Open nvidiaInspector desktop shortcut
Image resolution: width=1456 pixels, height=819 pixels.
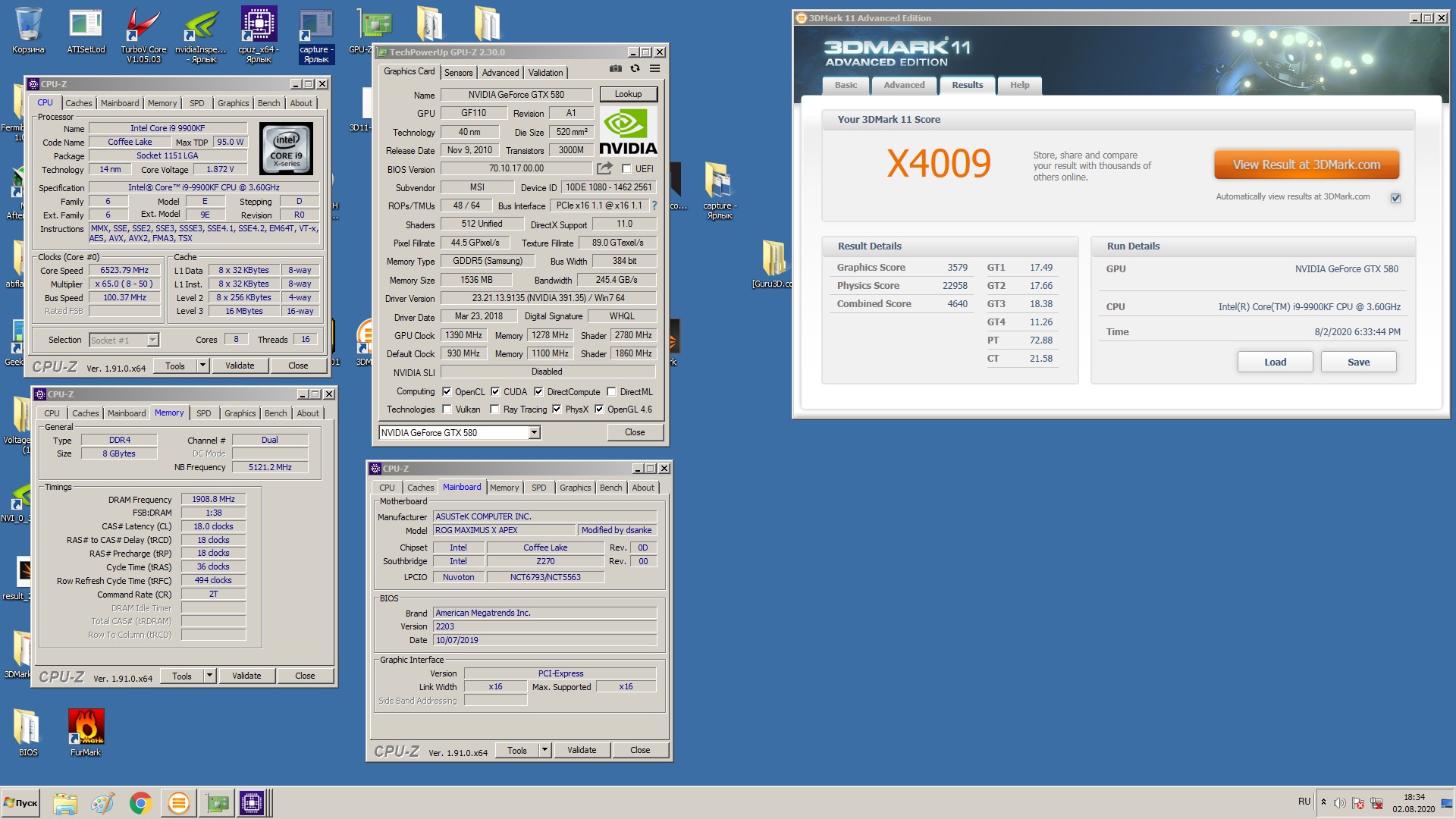201,34
